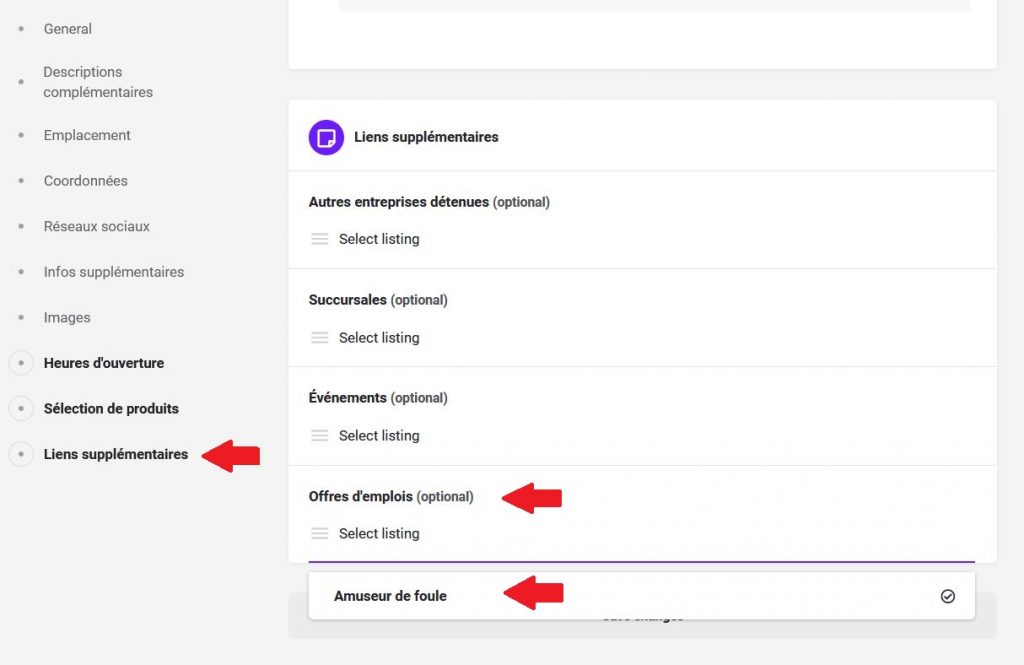Select Réseaux sociaux in the sidebar
The height and width of the screenshot is (665, 1024).
[x=97, y=226]
